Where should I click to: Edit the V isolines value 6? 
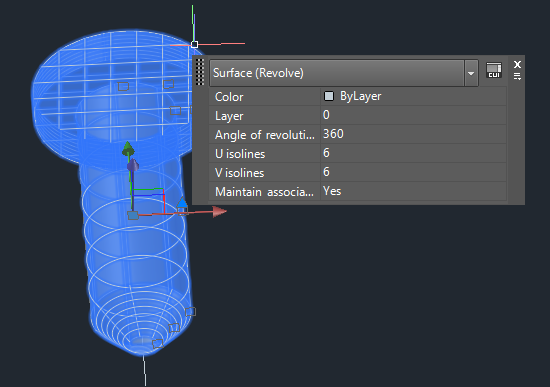413,172
